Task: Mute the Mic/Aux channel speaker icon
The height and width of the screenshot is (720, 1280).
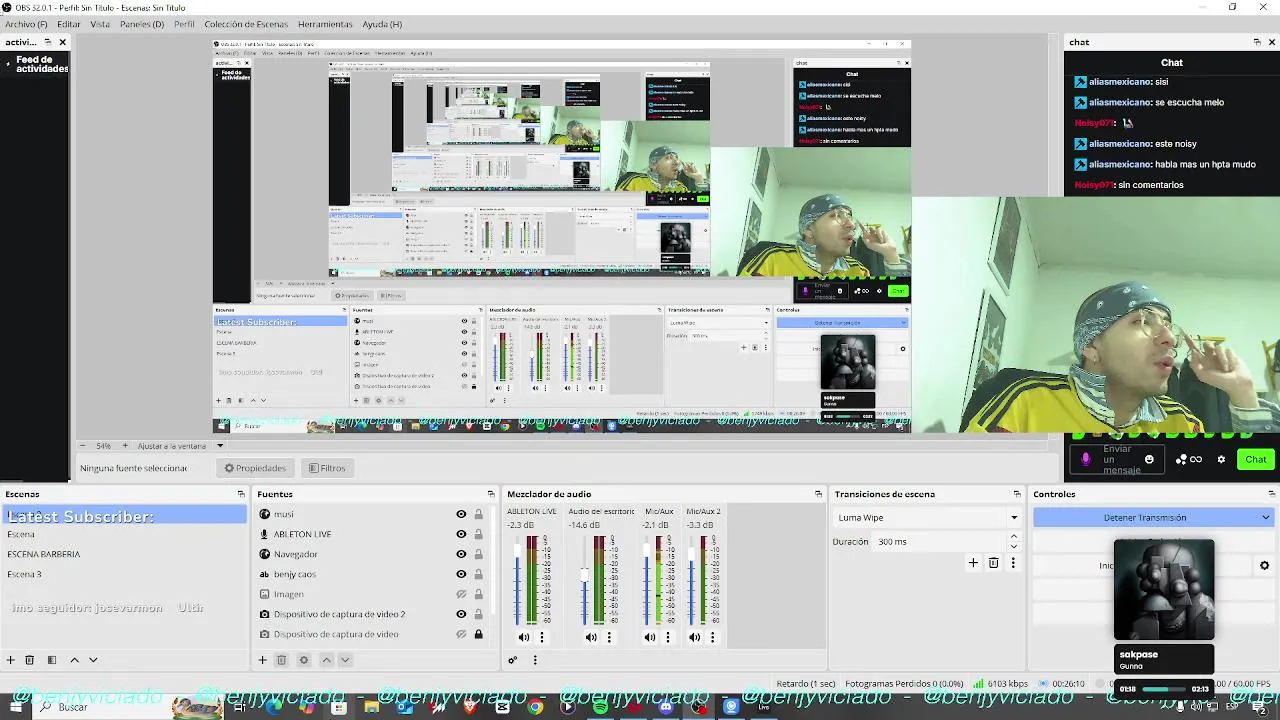Action: (650, 637)
